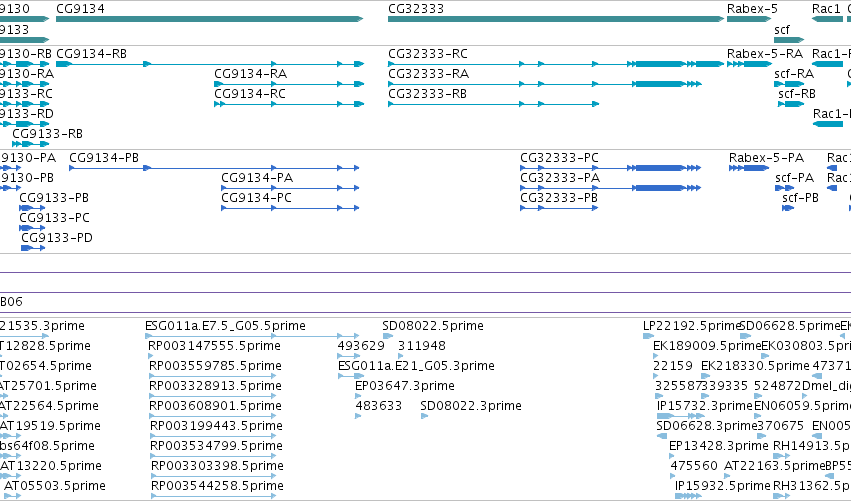This screenshot has height=501, width=851.
Task: Open the CG9134-RB transcript label
Action: pos(92,54)
